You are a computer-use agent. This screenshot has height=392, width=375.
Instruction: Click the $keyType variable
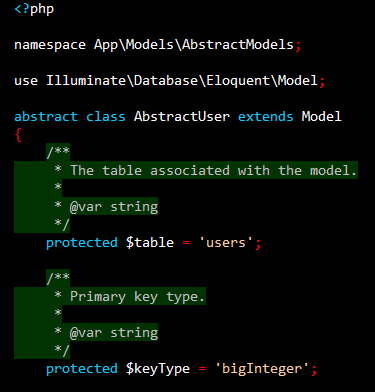coord(158,369)
